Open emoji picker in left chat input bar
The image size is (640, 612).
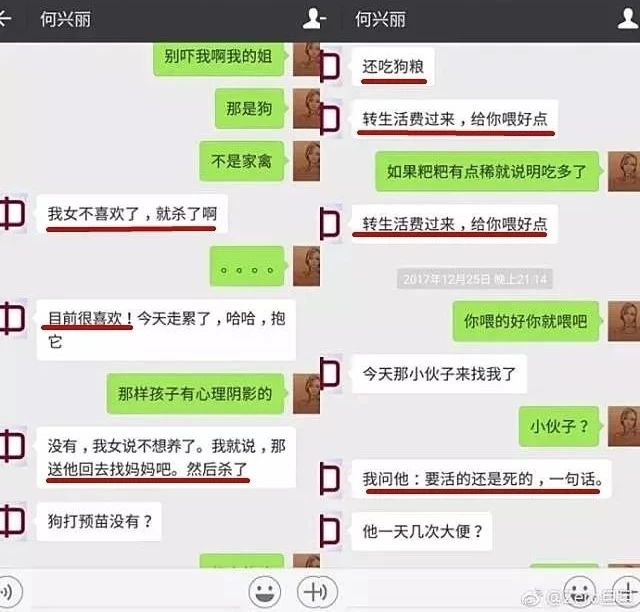coord(264,592)
